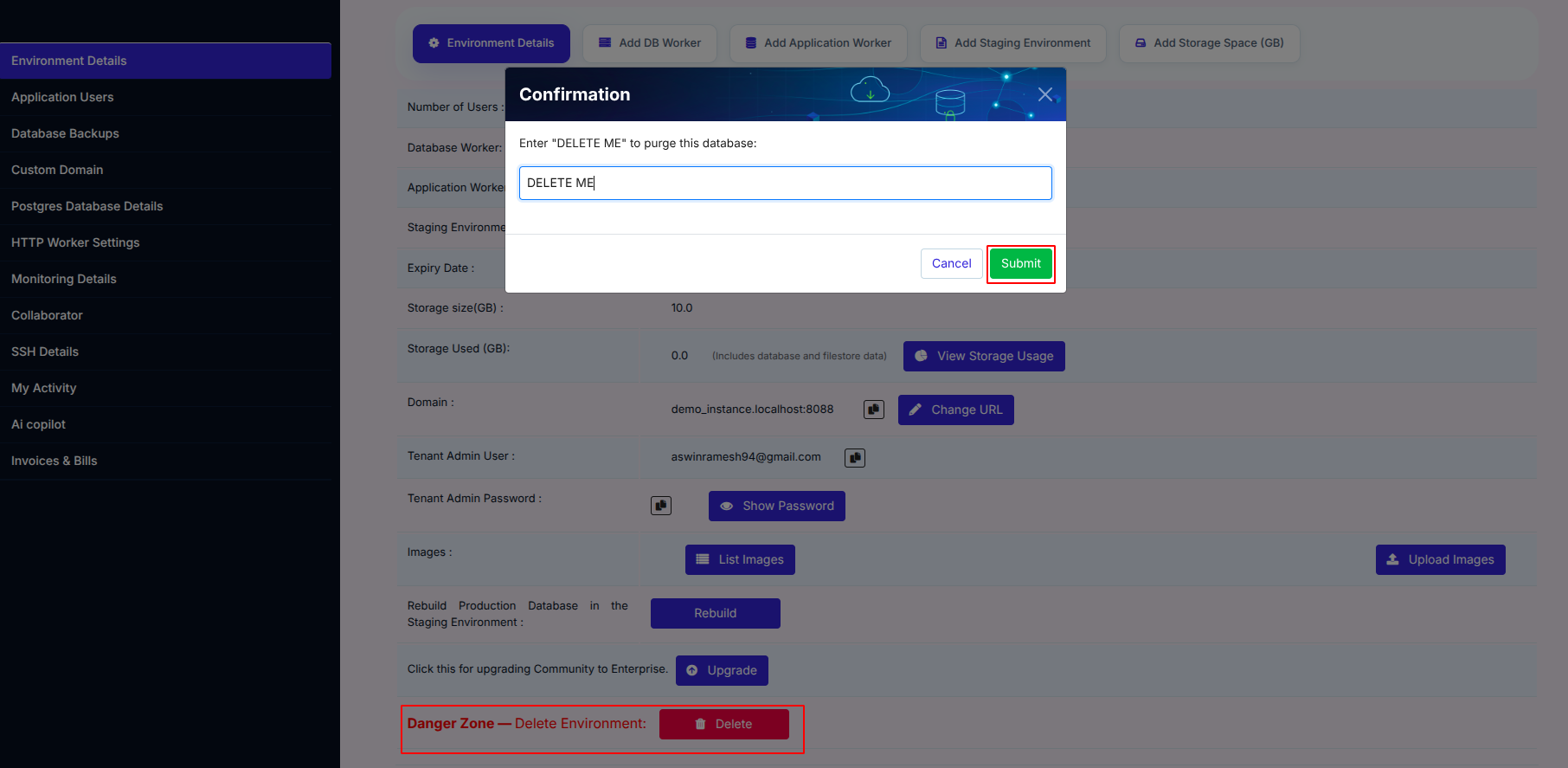
Task: Switch to Add Application Worker tab
Action: tap(819, 43)
